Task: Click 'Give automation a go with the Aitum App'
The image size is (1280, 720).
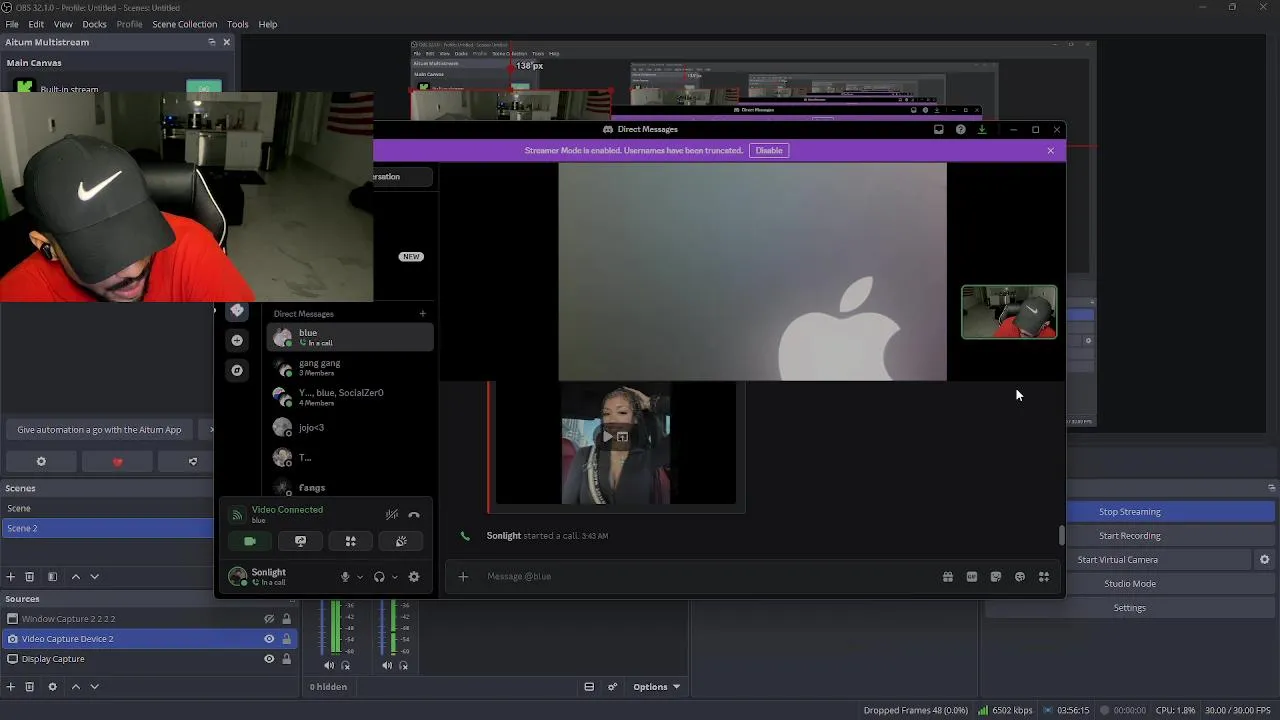Action: point(99,429)
